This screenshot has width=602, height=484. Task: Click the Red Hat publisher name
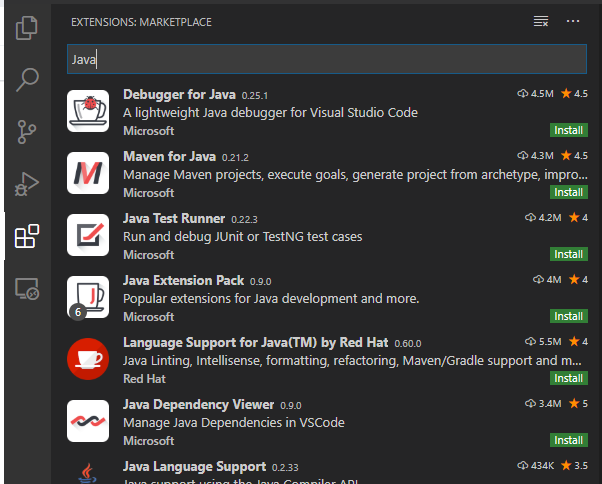(x=144, y=379)
